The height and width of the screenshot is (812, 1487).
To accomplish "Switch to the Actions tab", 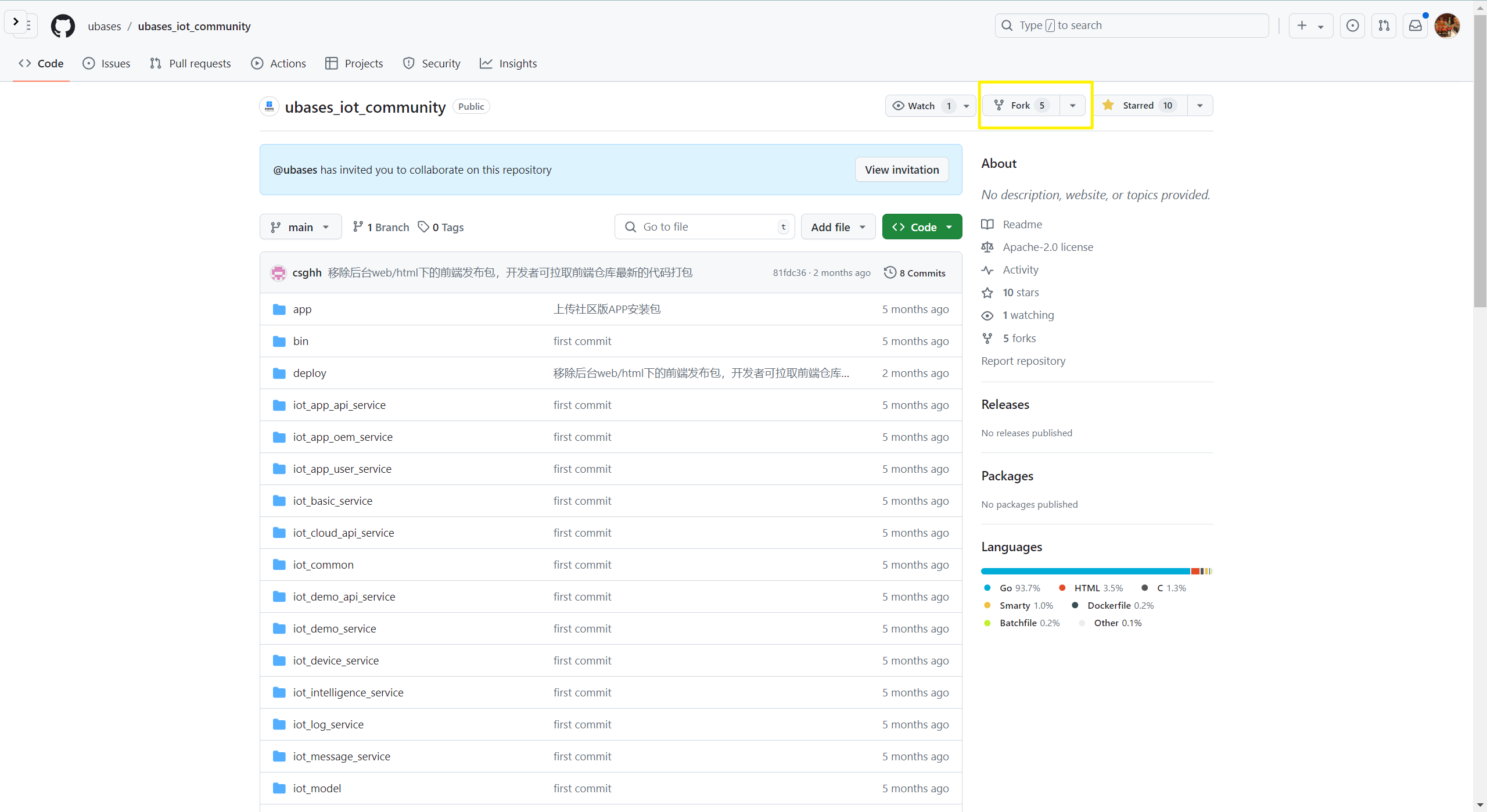I will point(278,63).
